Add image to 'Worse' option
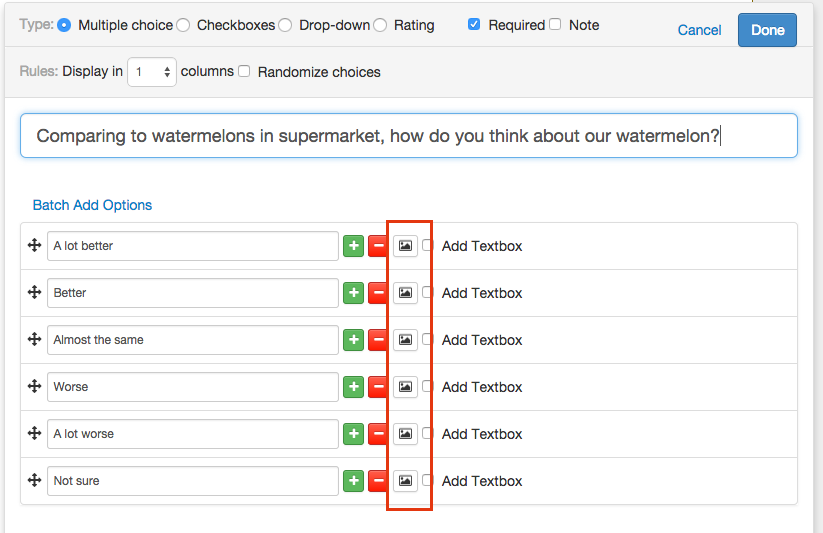823x533 pixels. point(405,387)
